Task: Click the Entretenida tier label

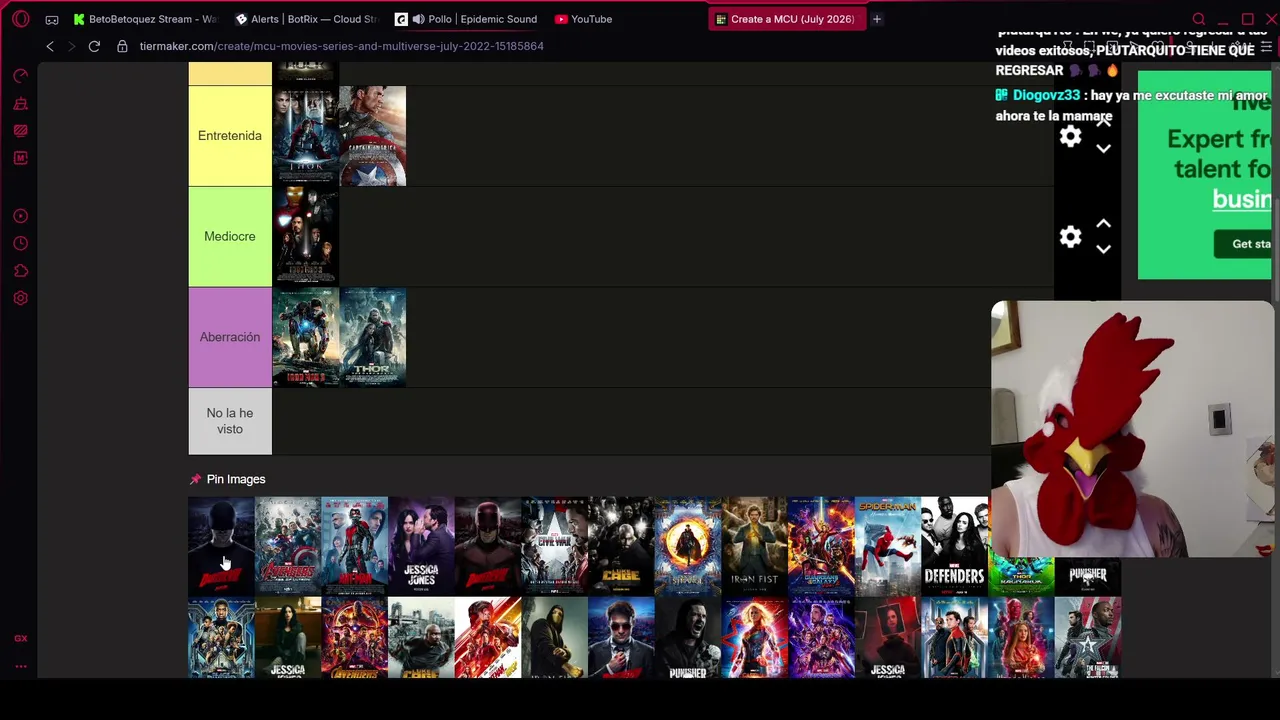Action: pos(230,136)
